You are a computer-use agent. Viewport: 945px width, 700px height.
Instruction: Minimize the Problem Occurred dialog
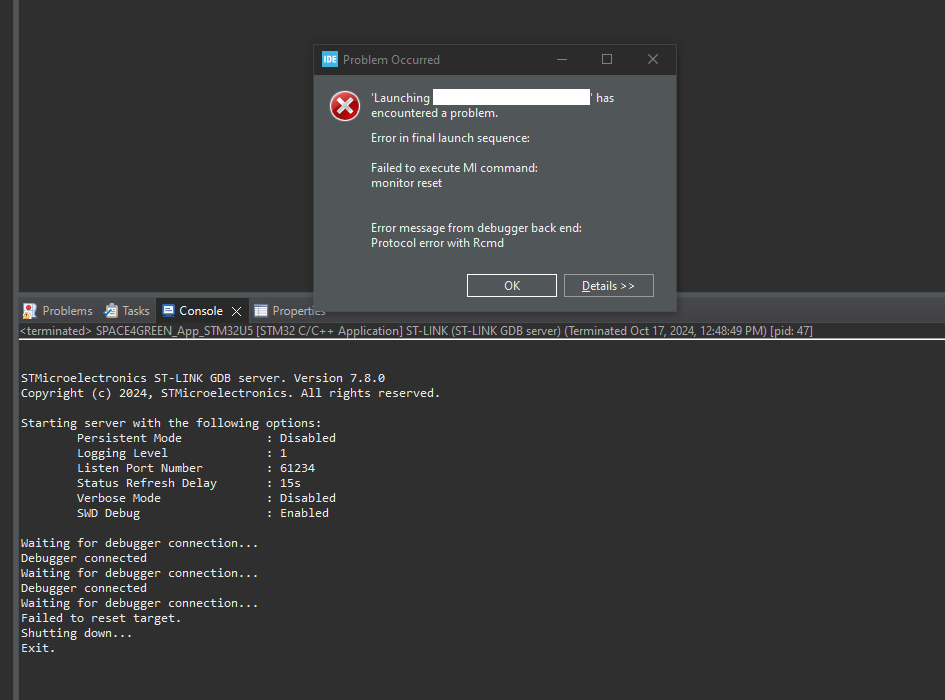561,59
